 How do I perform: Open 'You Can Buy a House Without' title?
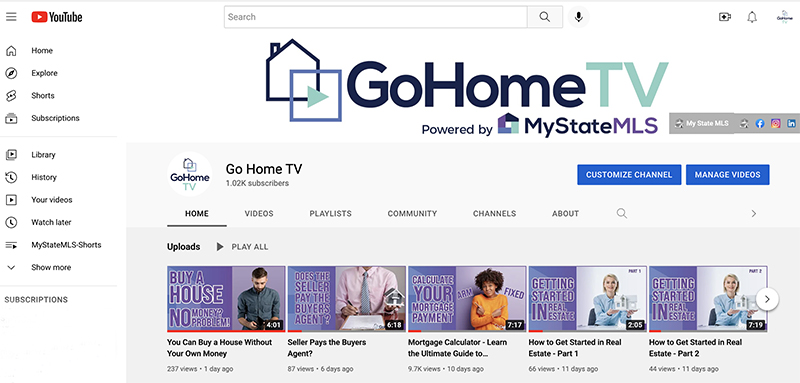tap(219, 348)
